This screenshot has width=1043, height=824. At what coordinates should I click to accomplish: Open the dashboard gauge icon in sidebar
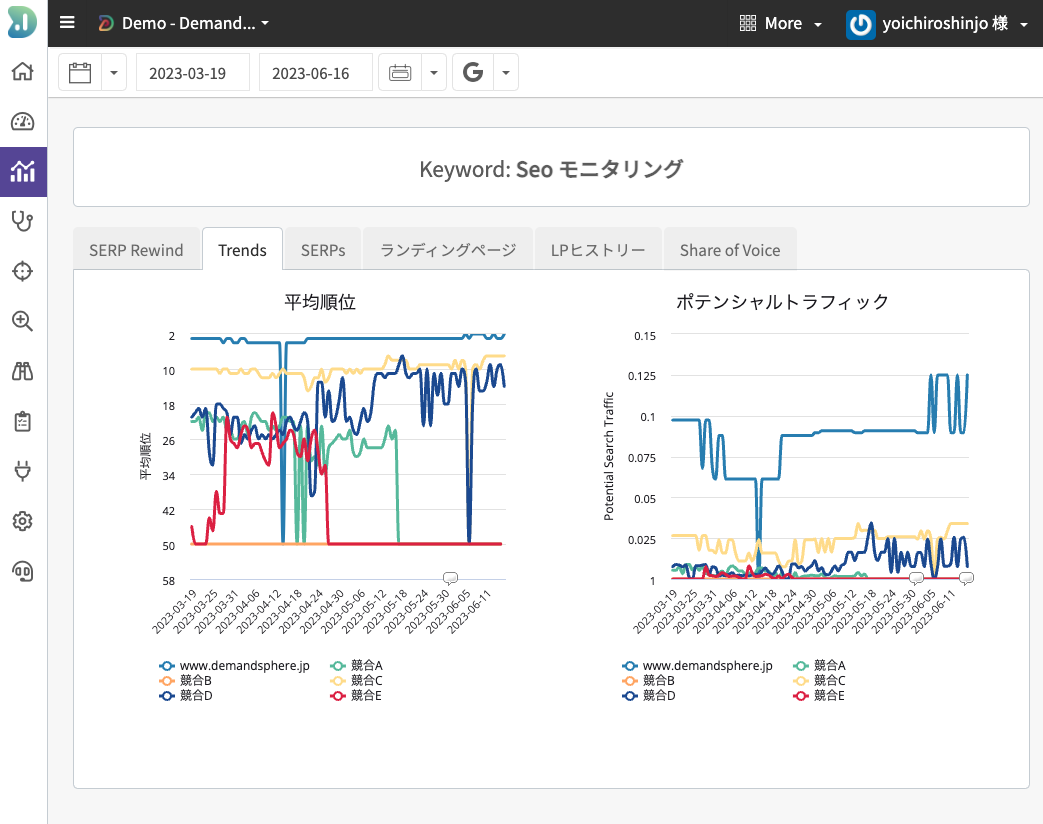click(x=23, y=122)
